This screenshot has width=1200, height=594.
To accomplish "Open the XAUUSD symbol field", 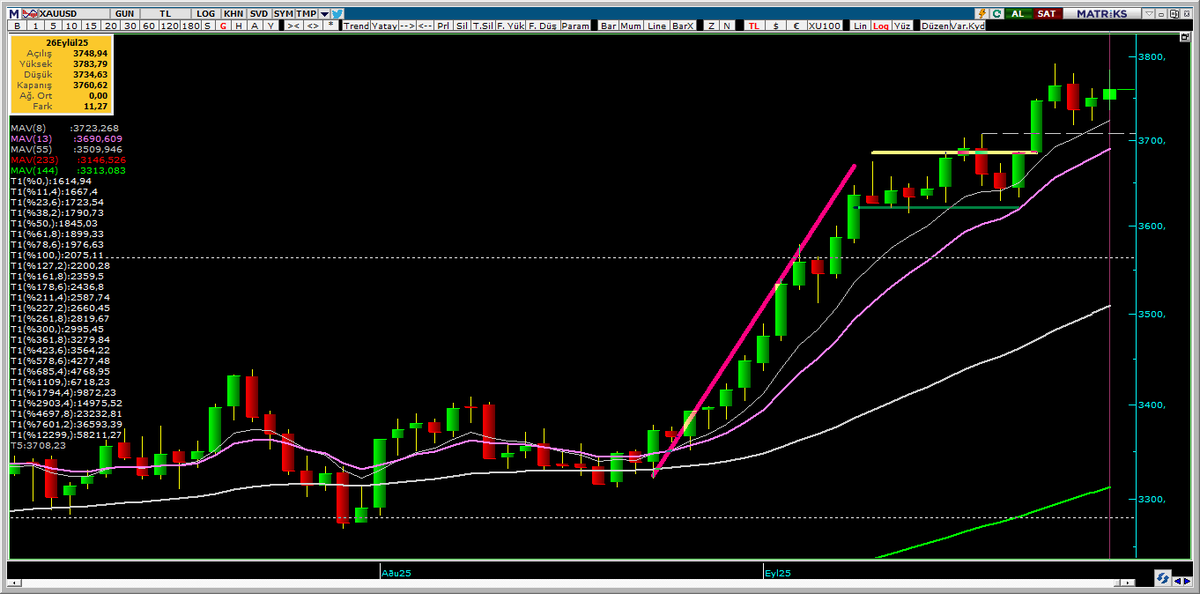I will 73,14.
